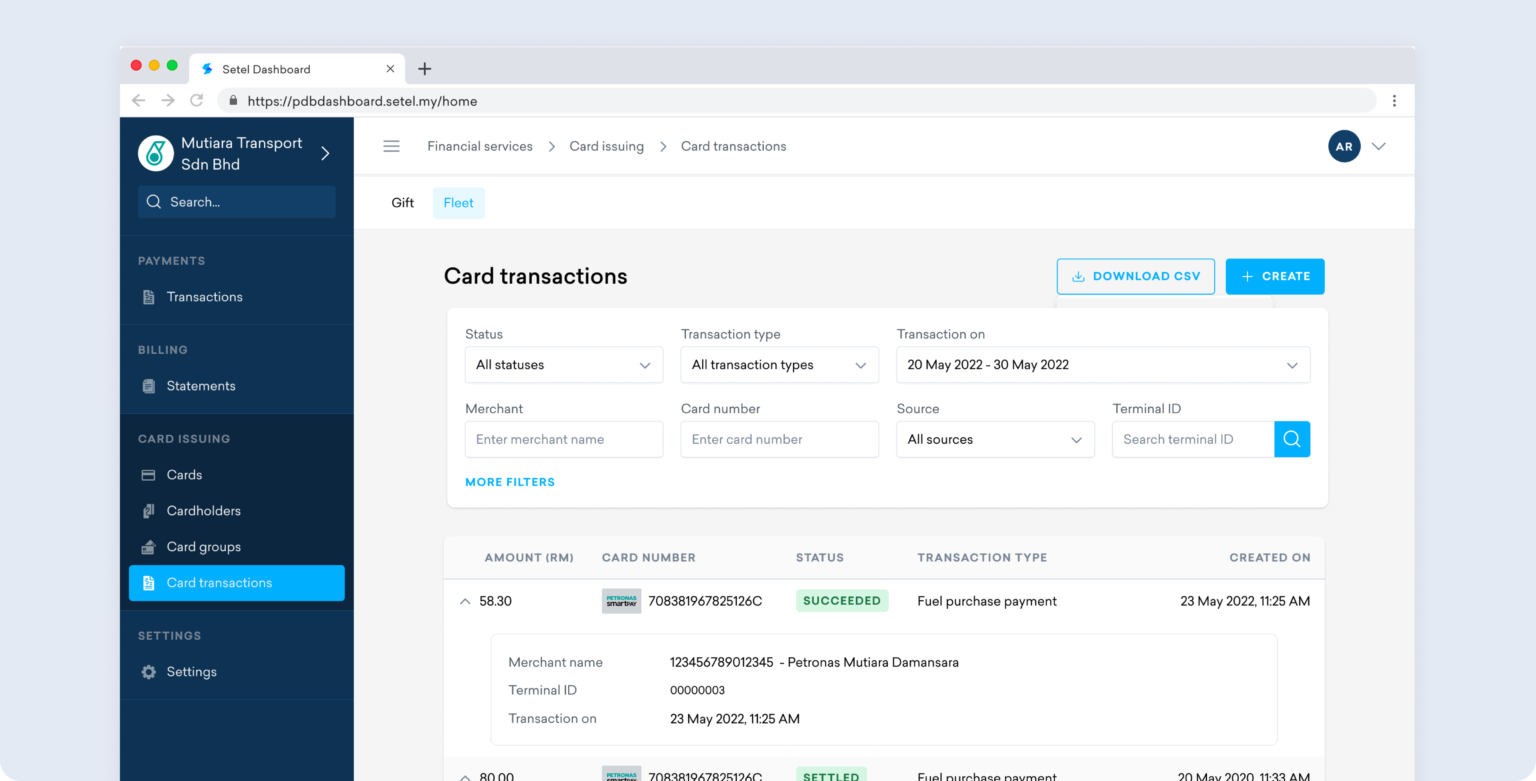The image size is (1536, 781).
Task: Switch to the Gift tab
Action: [402, 202]
